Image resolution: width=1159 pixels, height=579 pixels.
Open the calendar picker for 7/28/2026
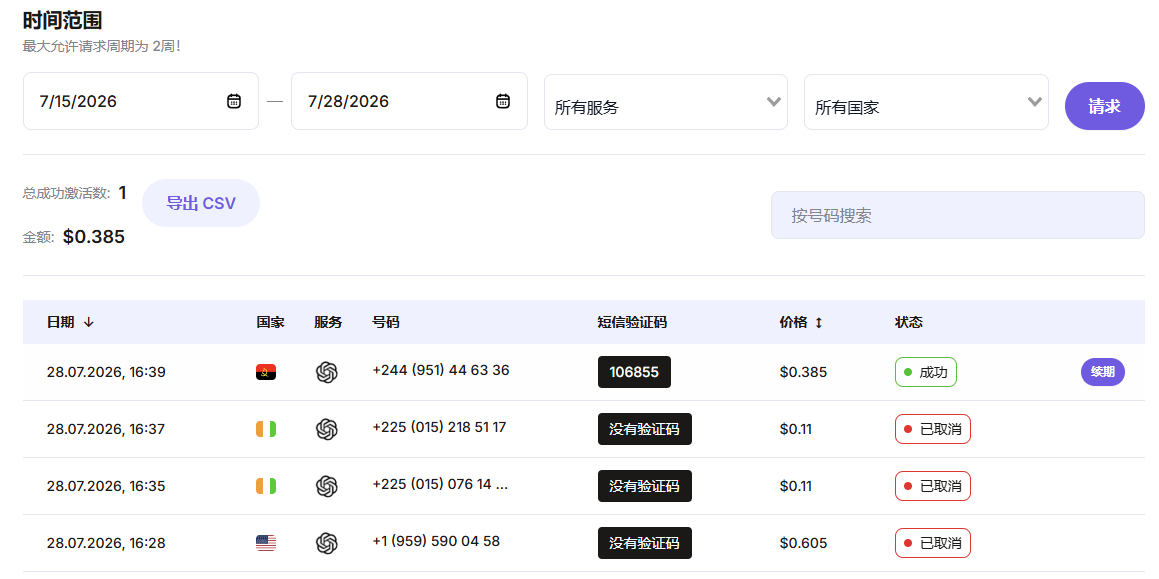pos(503,101)
